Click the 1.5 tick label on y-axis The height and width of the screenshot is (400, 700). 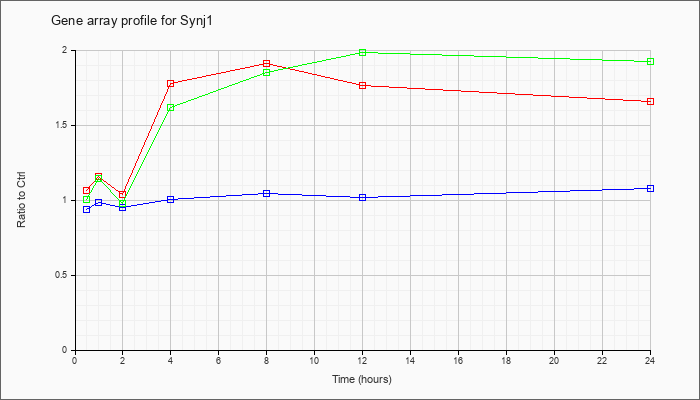(58, 125)
